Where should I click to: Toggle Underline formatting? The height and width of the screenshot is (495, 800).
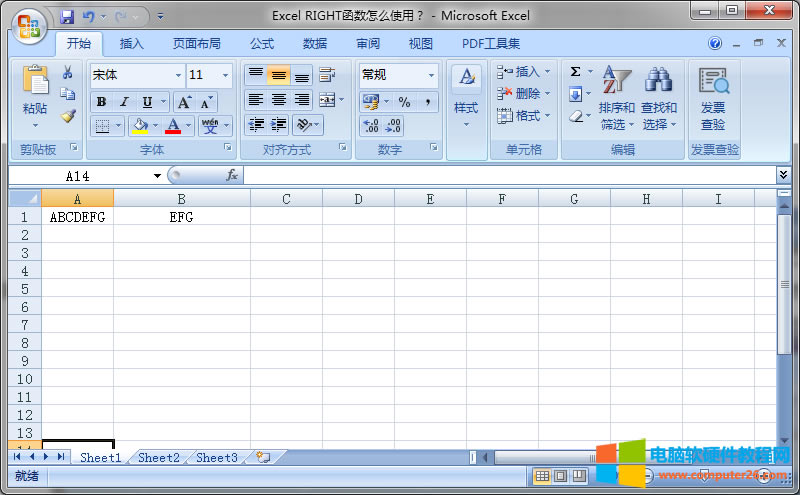point(147,102)
